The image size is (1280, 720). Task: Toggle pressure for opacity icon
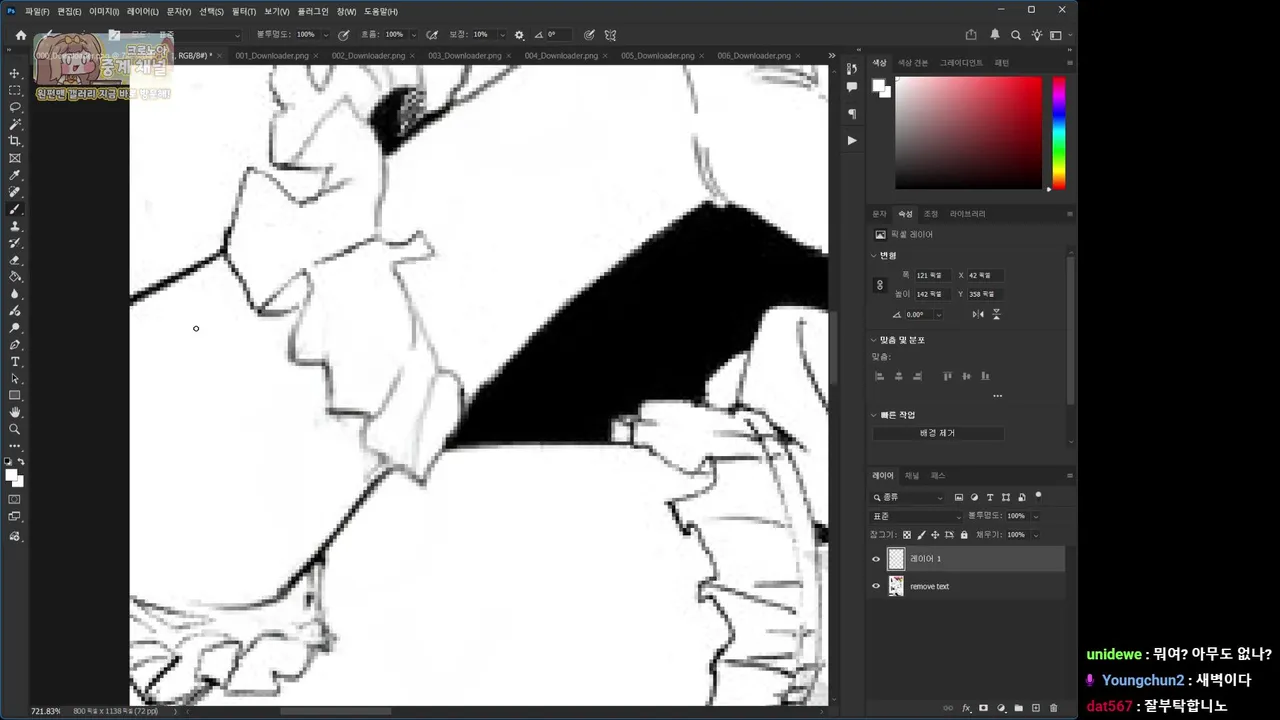[344, 35]
